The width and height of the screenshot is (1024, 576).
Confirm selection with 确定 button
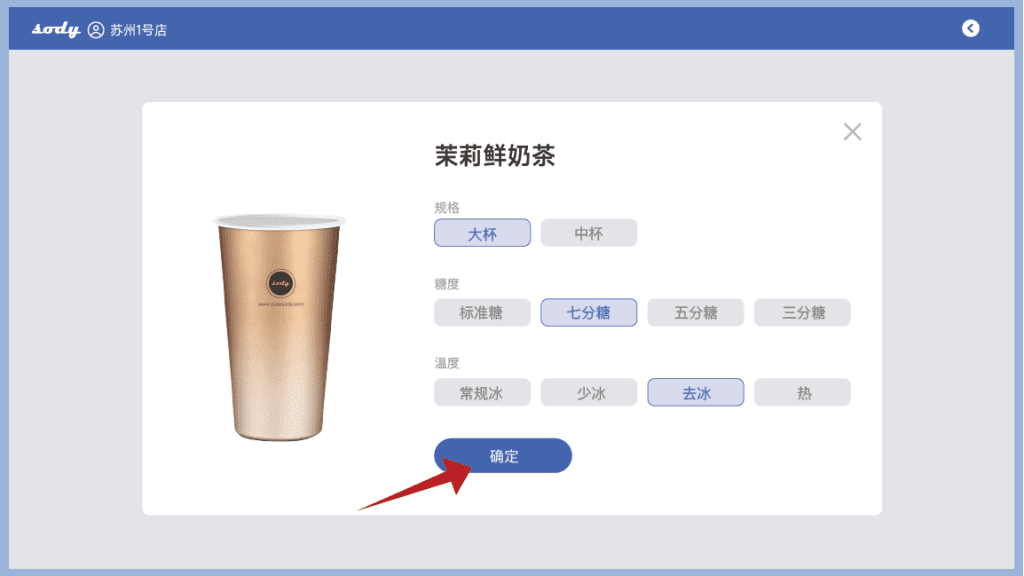[x=503, y=456]
